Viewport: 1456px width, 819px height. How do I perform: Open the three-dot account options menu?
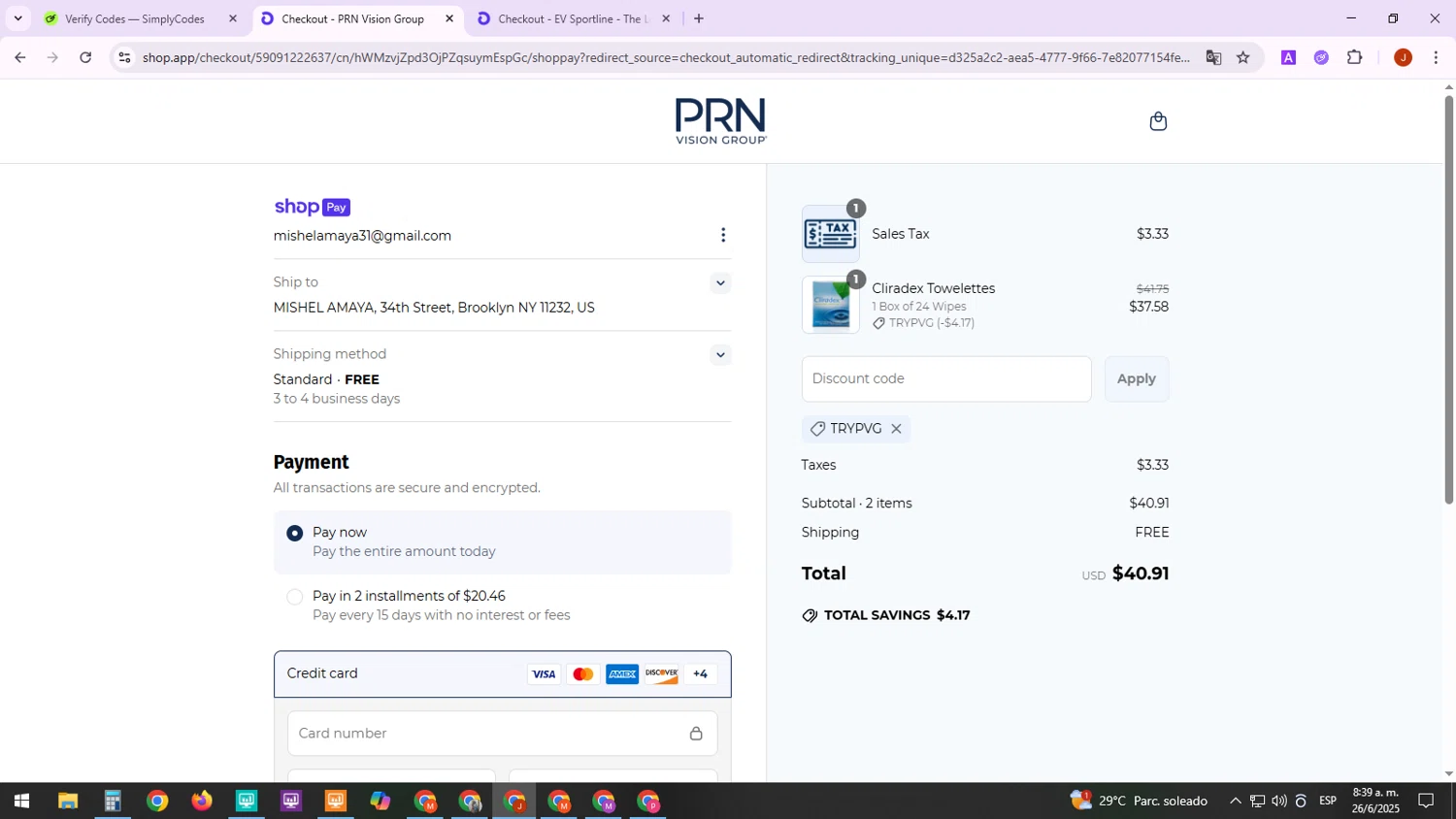point(722,236)
